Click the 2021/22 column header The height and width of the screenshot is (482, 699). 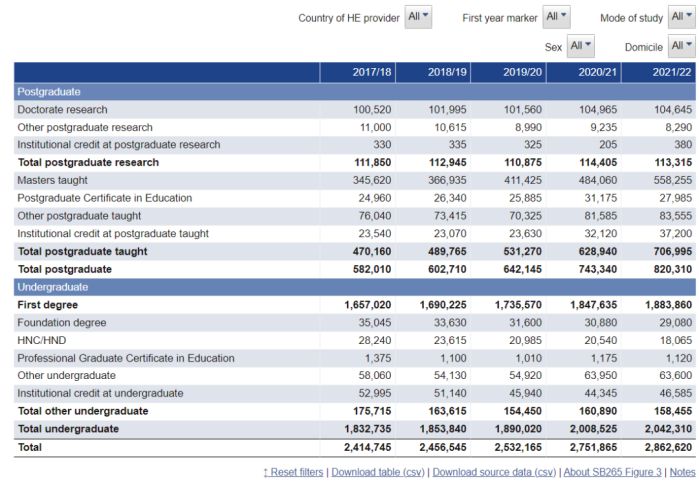pos(658,72)
